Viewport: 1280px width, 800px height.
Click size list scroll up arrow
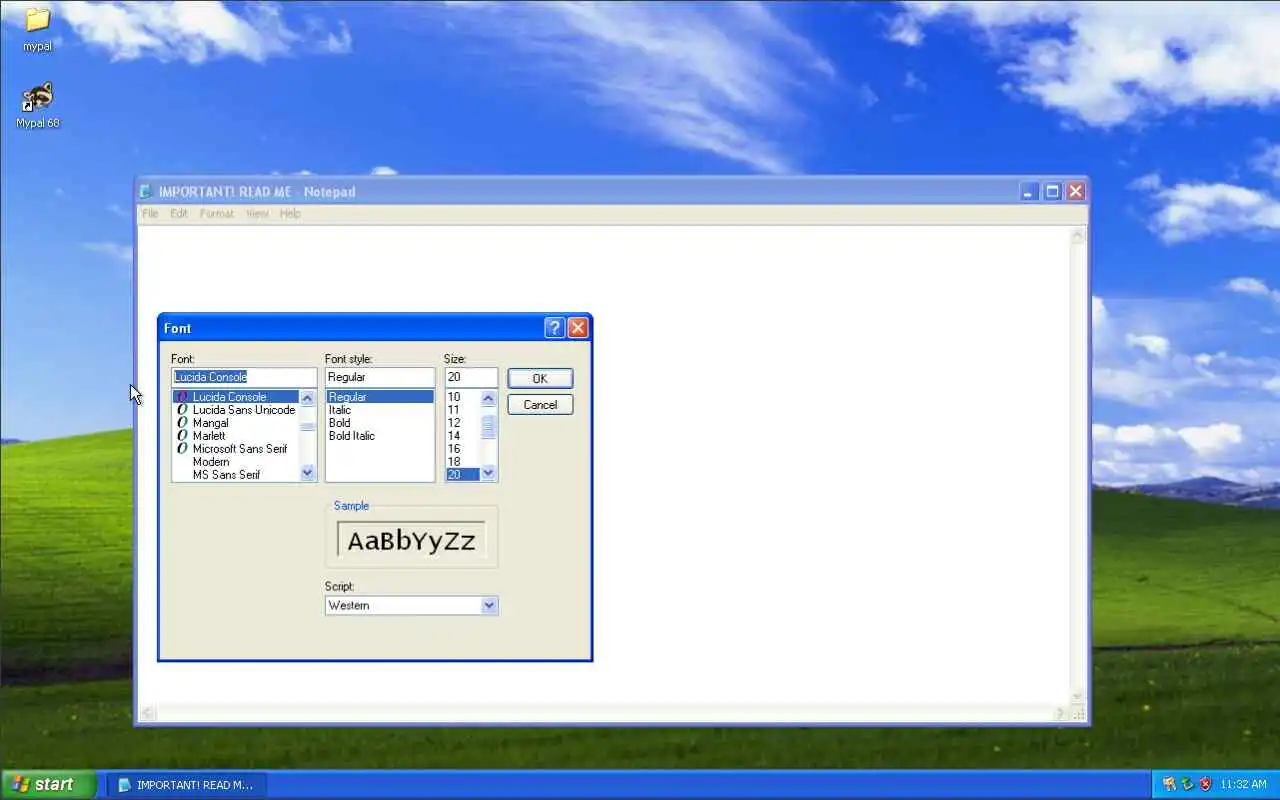pos(488,398)
